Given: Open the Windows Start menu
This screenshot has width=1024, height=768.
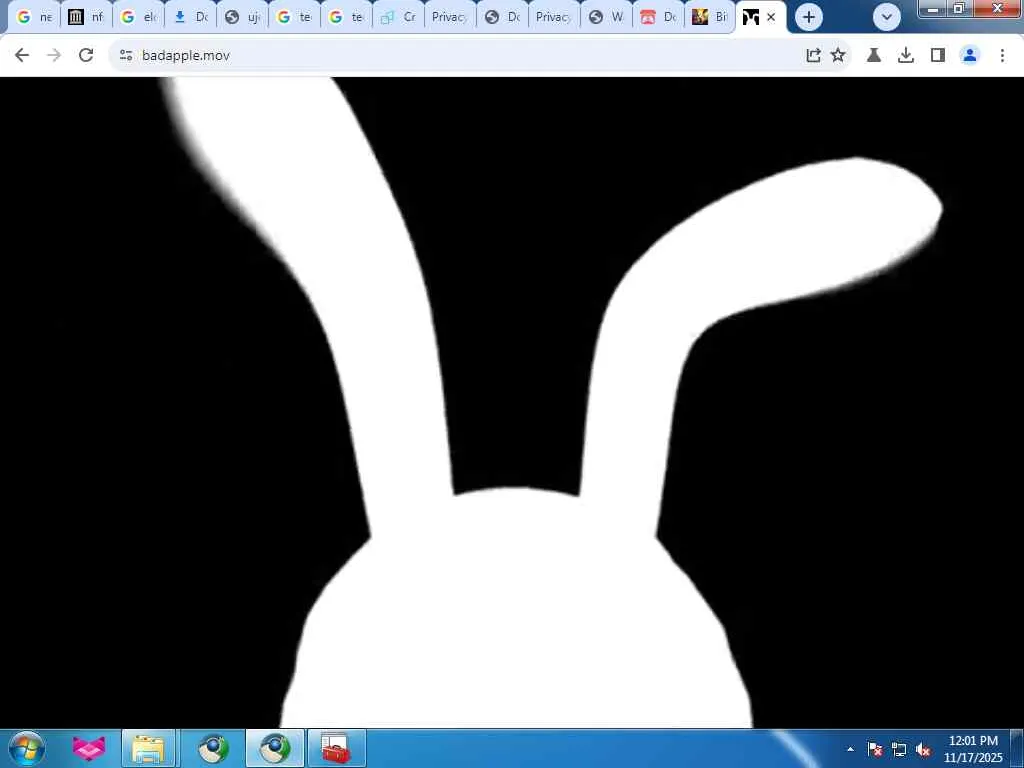Looking at the screenshot, I should click(x=26, y=748).
